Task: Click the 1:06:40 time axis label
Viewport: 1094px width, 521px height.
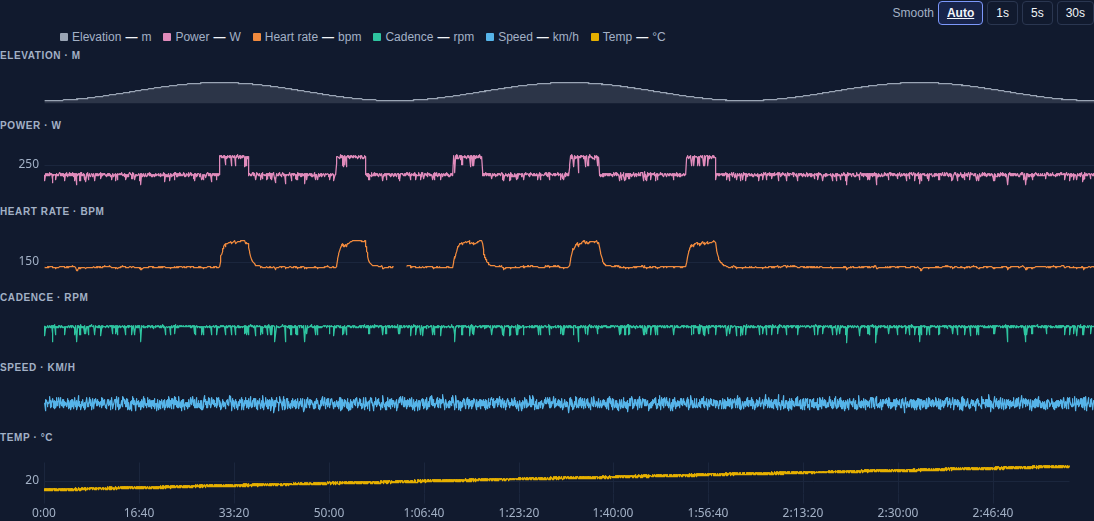Action: coord(424,513)
